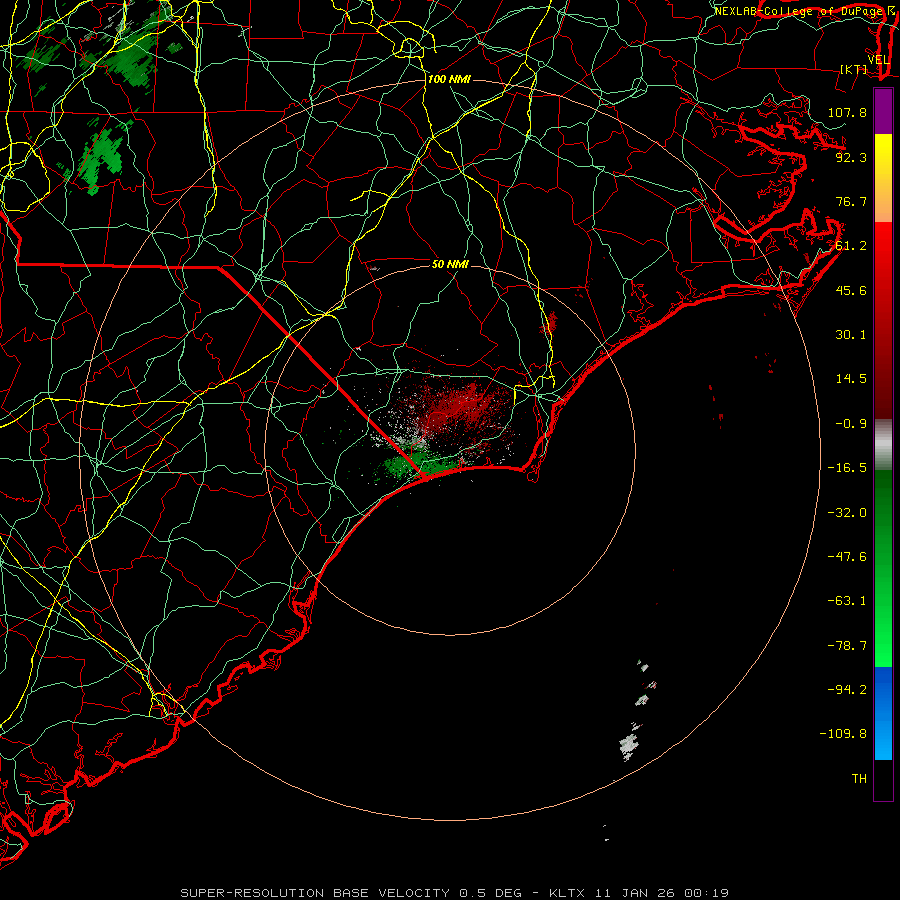Image resolution: width=900 pixels, height=900 pixels.
Task: Select the -32.0 velocity scale value
Action: click(847, 513)
